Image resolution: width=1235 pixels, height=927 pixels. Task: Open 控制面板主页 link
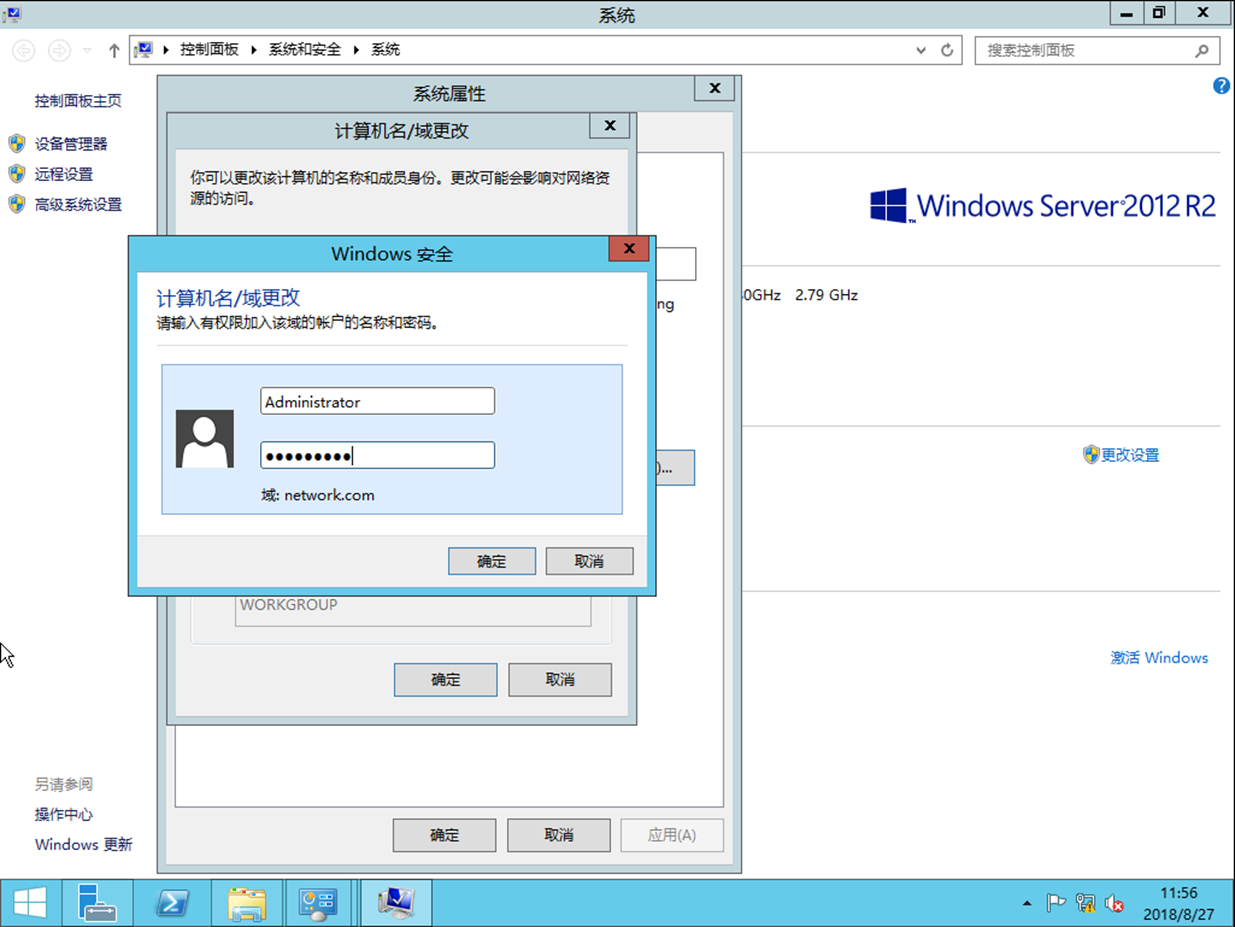click(78, 101)
